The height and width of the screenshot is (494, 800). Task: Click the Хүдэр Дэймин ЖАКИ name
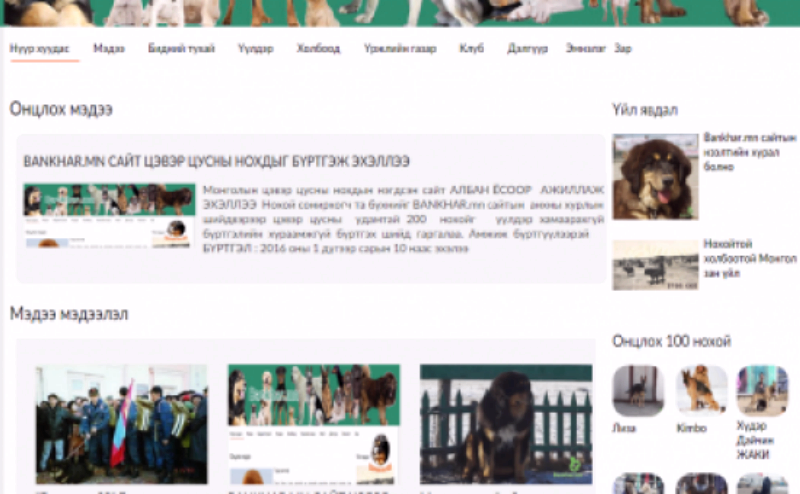[x=756, y=440]
